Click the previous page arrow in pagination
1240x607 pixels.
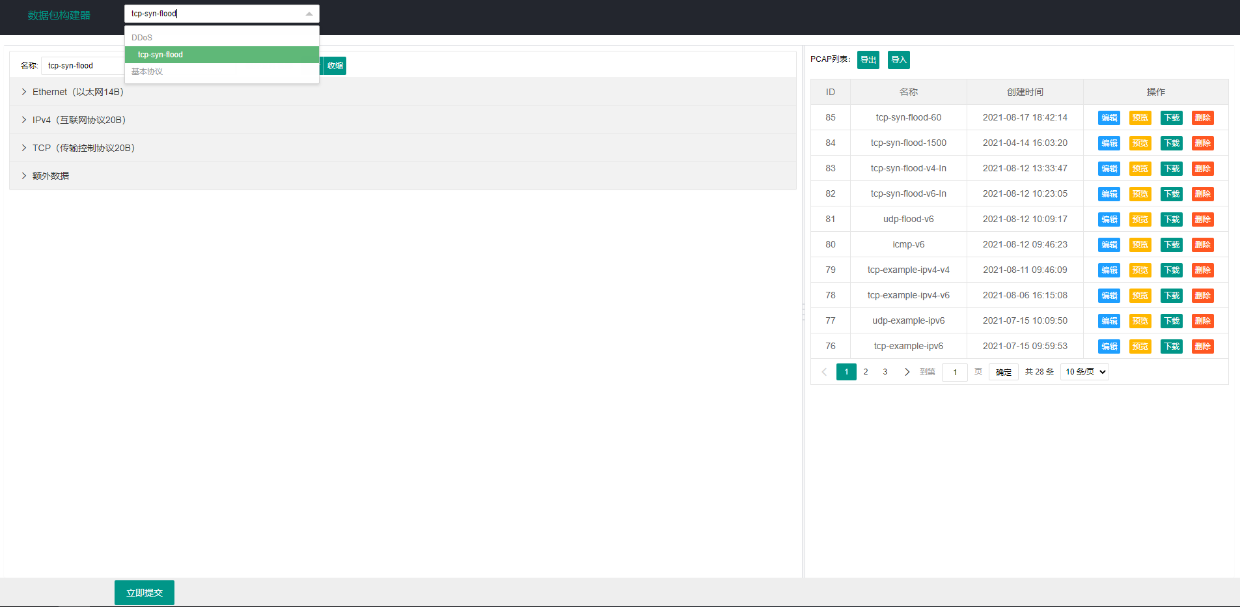click(x=824, y=372)
